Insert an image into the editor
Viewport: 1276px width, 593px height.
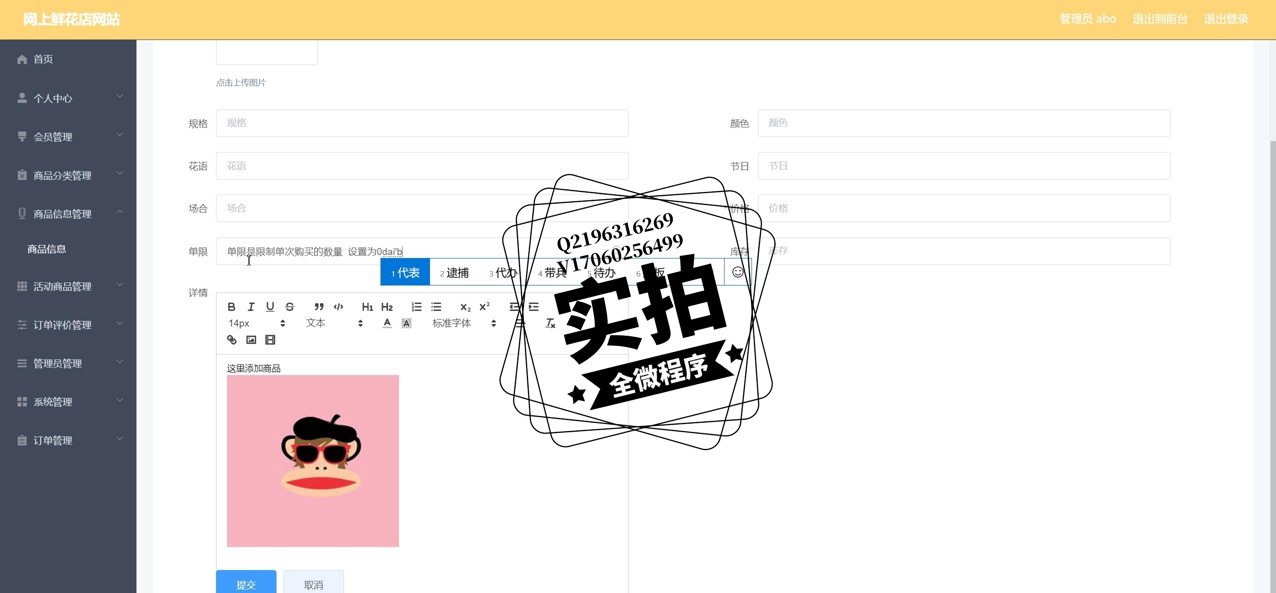251,340
